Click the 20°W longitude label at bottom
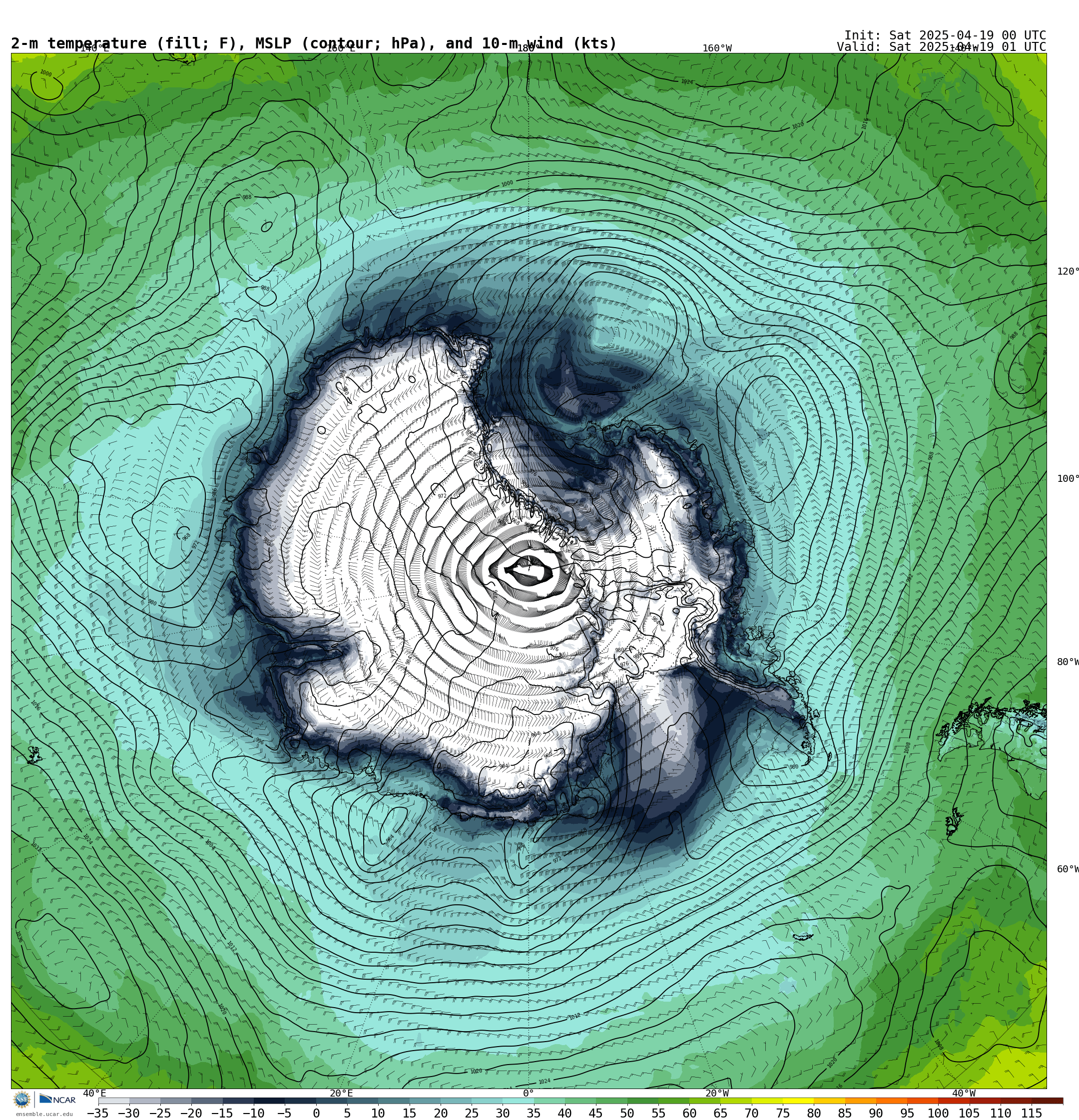1079x1120 pixels. 717,1093
